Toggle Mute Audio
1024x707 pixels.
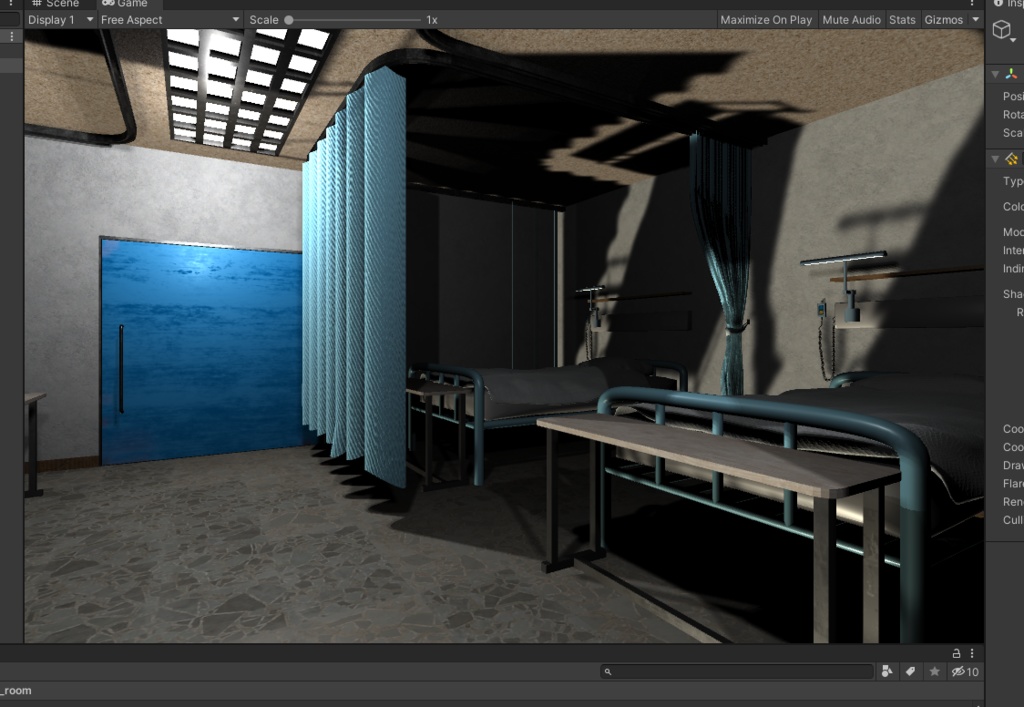pyautogui.click(x=851, y=19)
